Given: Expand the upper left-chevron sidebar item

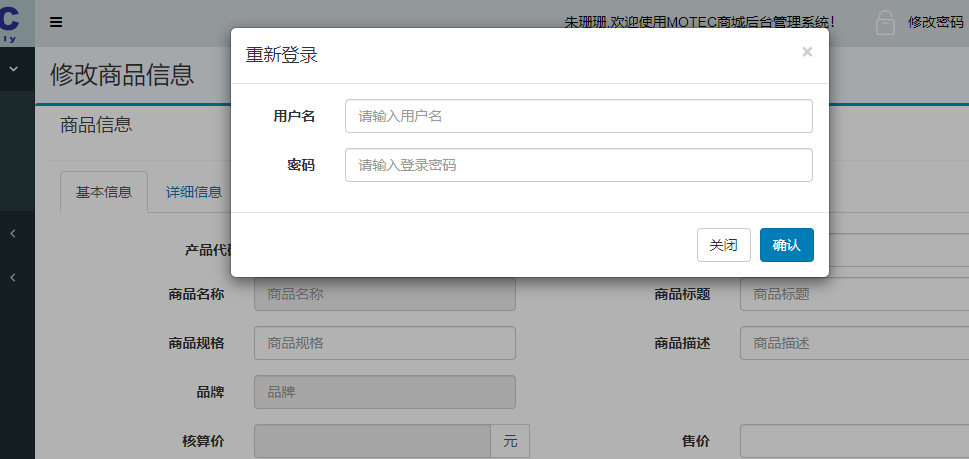Looking at the screenshot, I should coord(13,233).
